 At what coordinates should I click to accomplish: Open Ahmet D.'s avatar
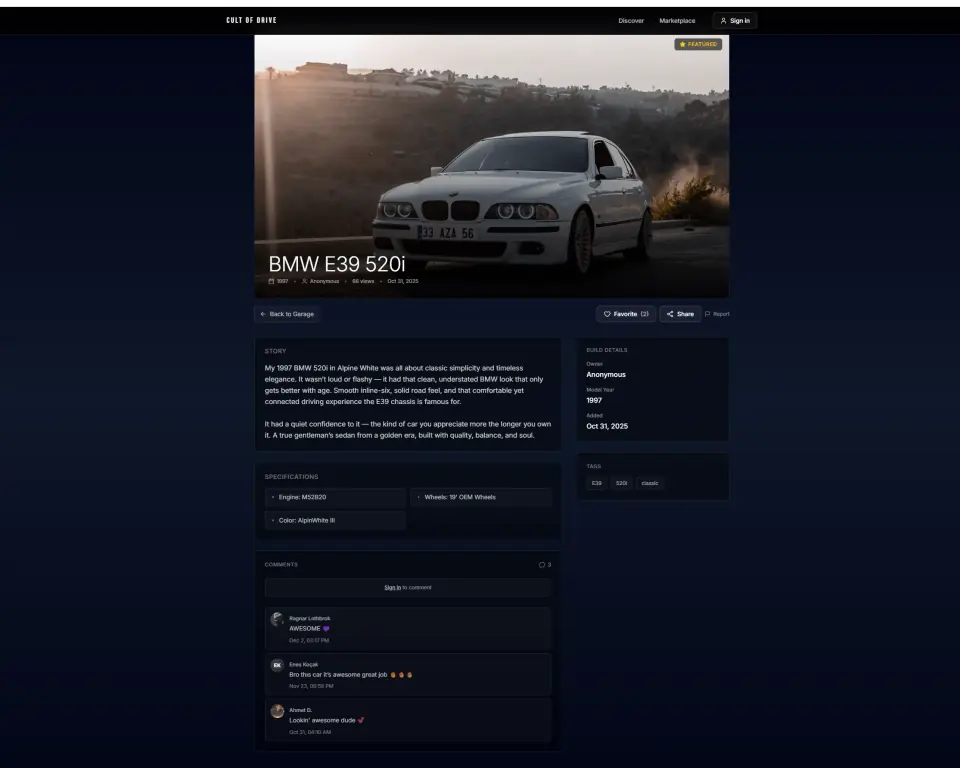[x=277, y=711]
